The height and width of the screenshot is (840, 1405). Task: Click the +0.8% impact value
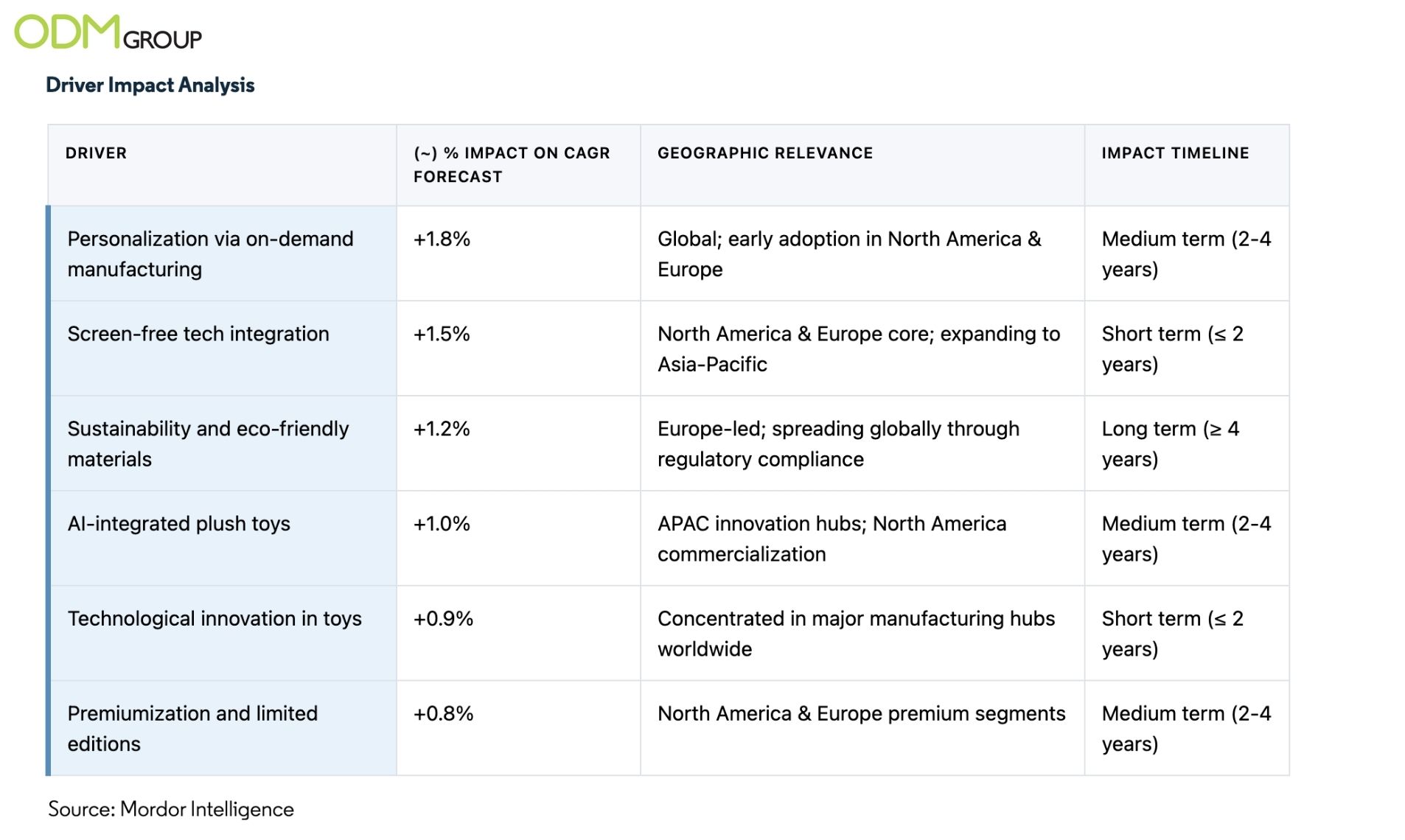[443, 714]
